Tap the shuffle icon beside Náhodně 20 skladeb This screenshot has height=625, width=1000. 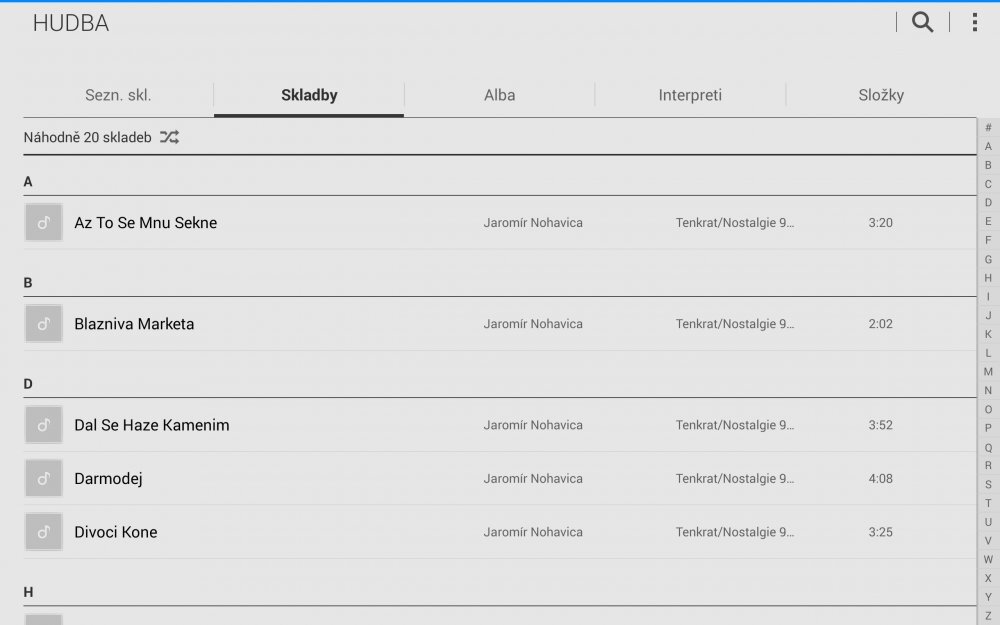click(169, 137)
